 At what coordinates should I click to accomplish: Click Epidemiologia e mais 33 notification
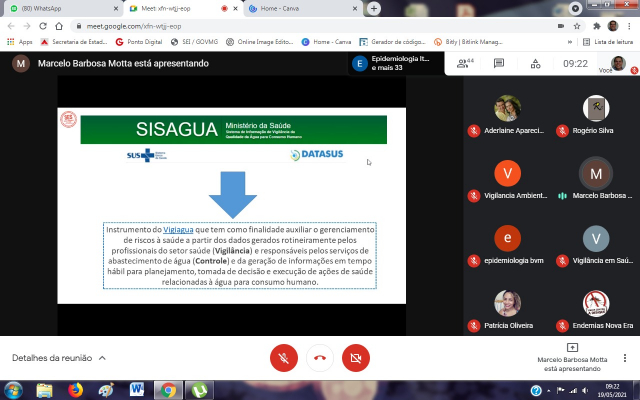[396, 63]
